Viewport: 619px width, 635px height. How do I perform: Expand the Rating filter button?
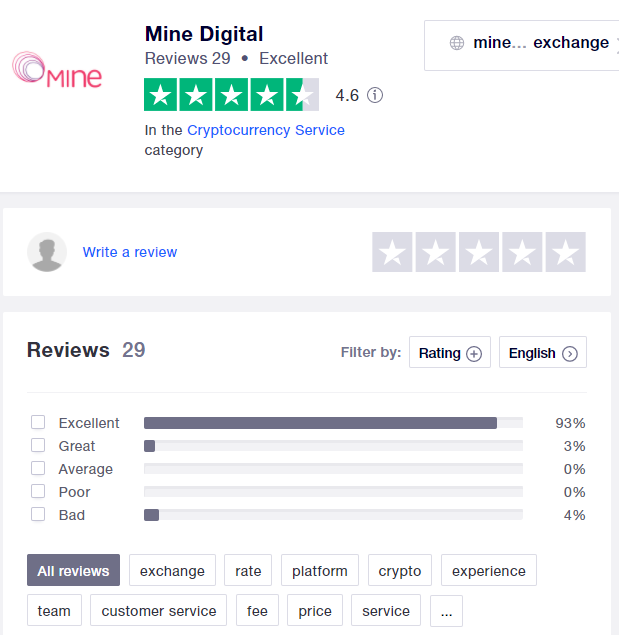click(x=450, y=352)
